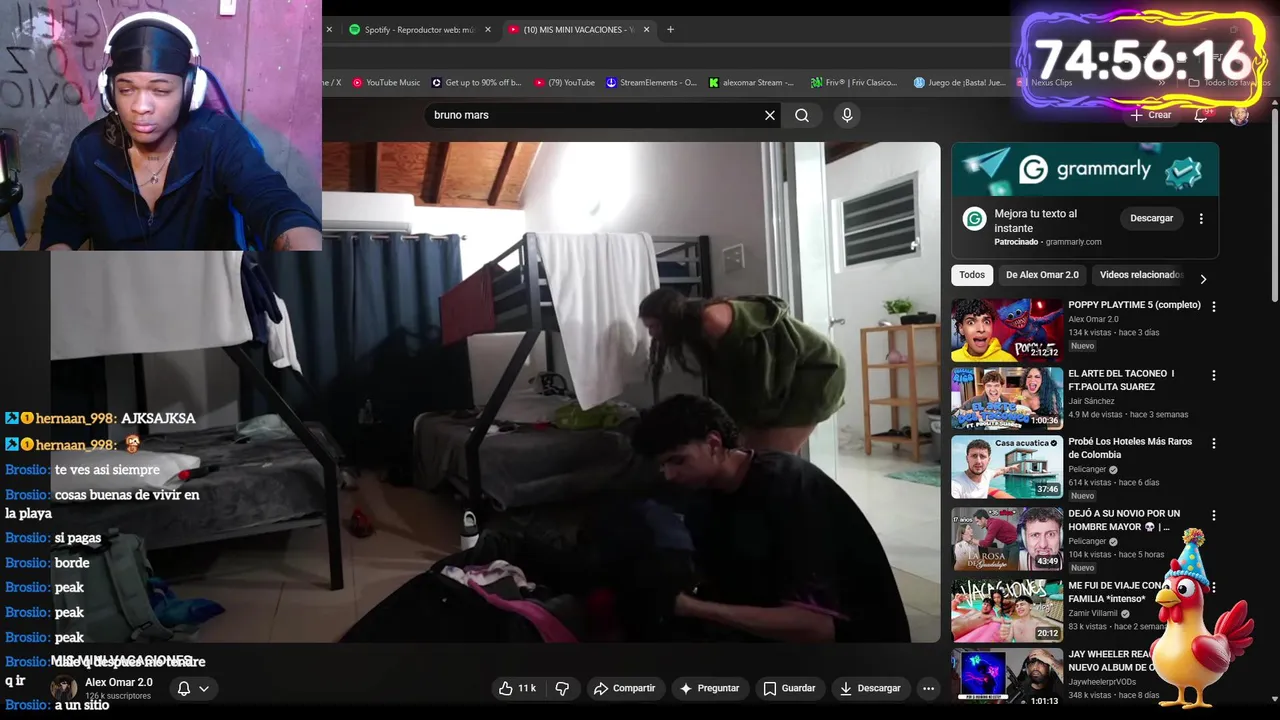Open the (79) YouTube bookmark

point(565,83)
